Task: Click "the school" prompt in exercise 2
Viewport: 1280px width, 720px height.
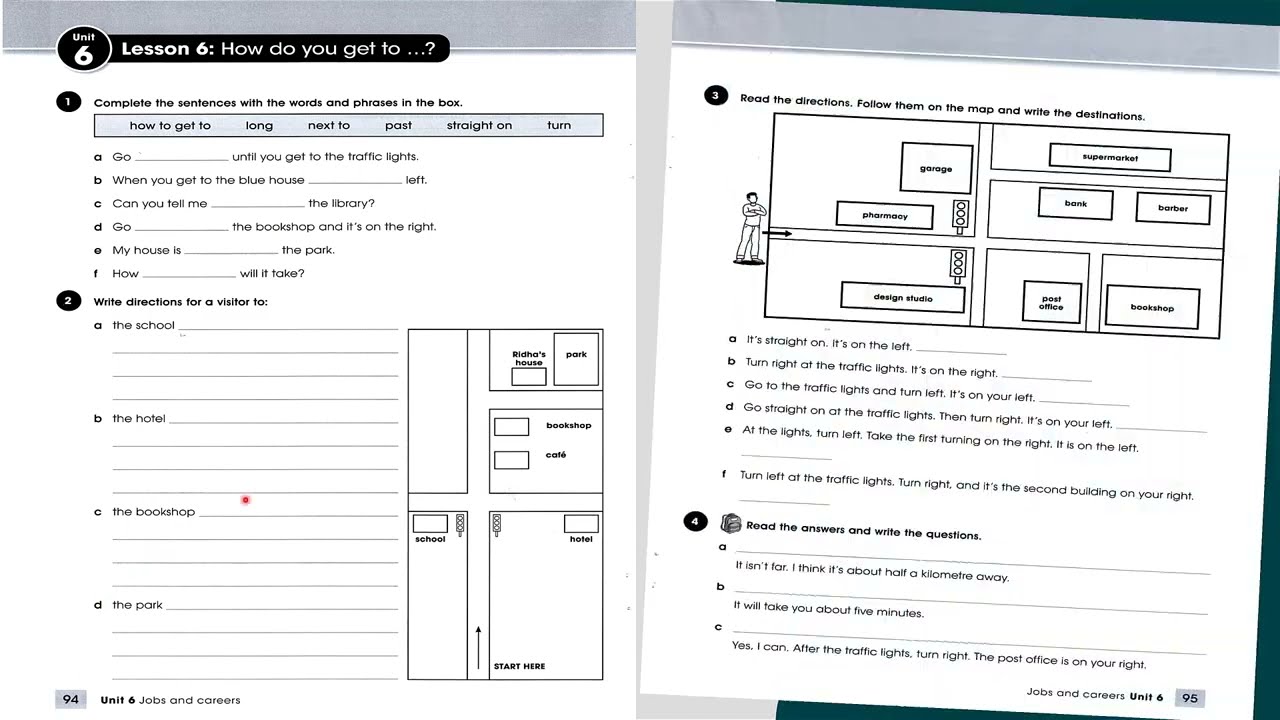Action: click(143, 326)
